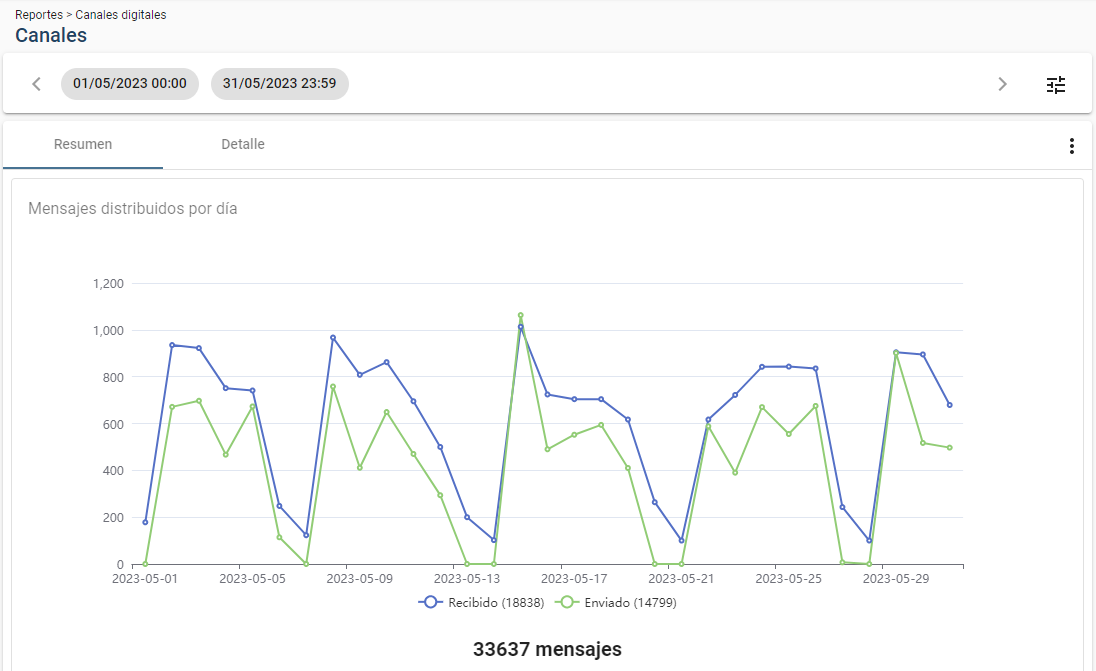Click the Canales page heading
Viewport: 1096px width, 671px height.
51,36
